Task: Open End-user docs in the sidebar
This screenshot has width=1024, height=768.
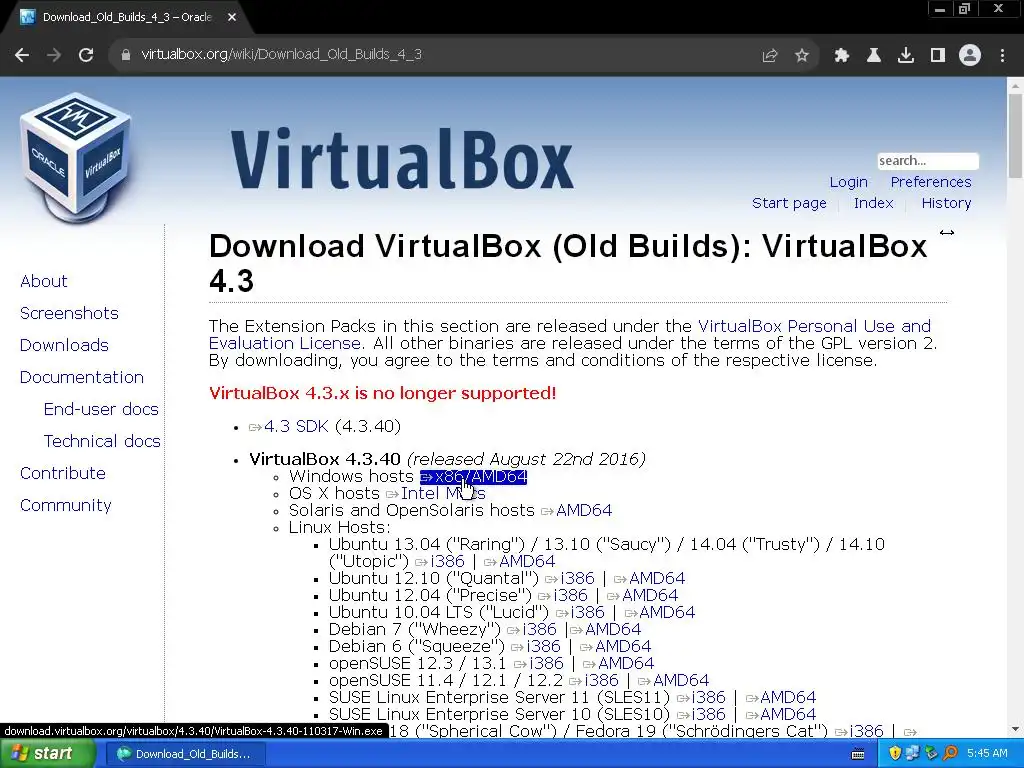Action: point(101,409)
